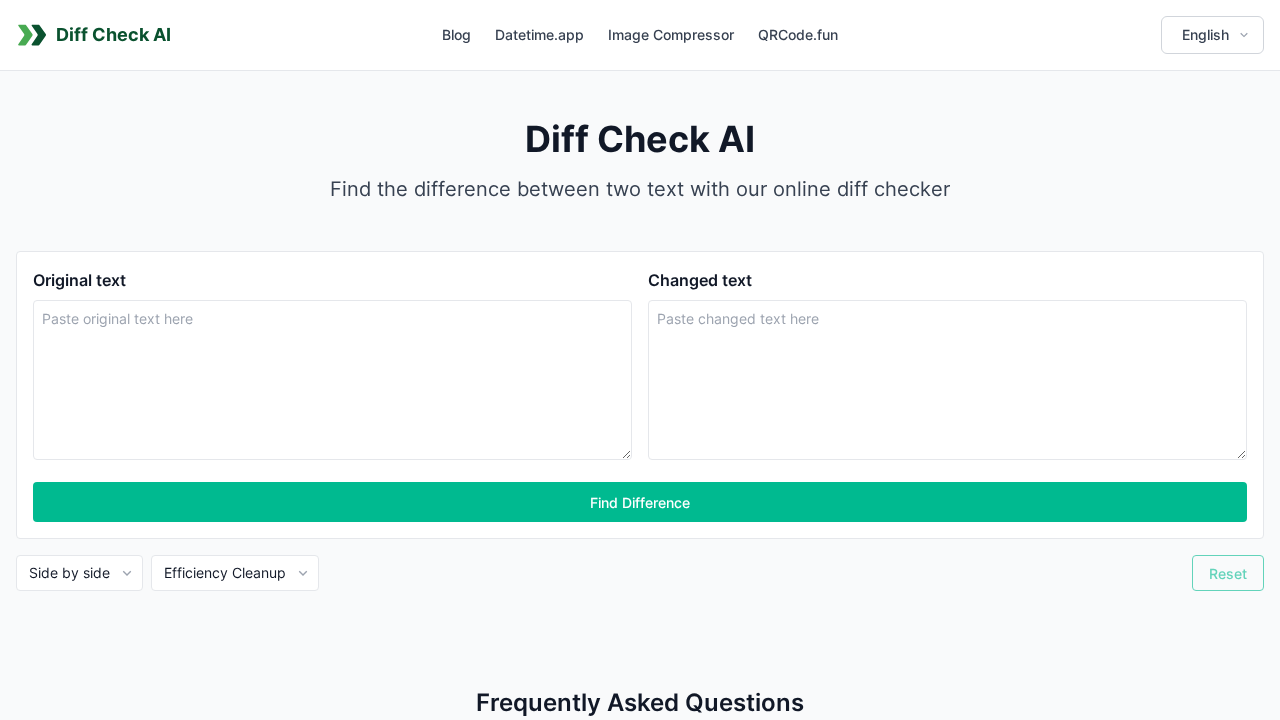1280x720 pixels.
Task: Navigate to Datetime.app
Action: pos(539,35)
